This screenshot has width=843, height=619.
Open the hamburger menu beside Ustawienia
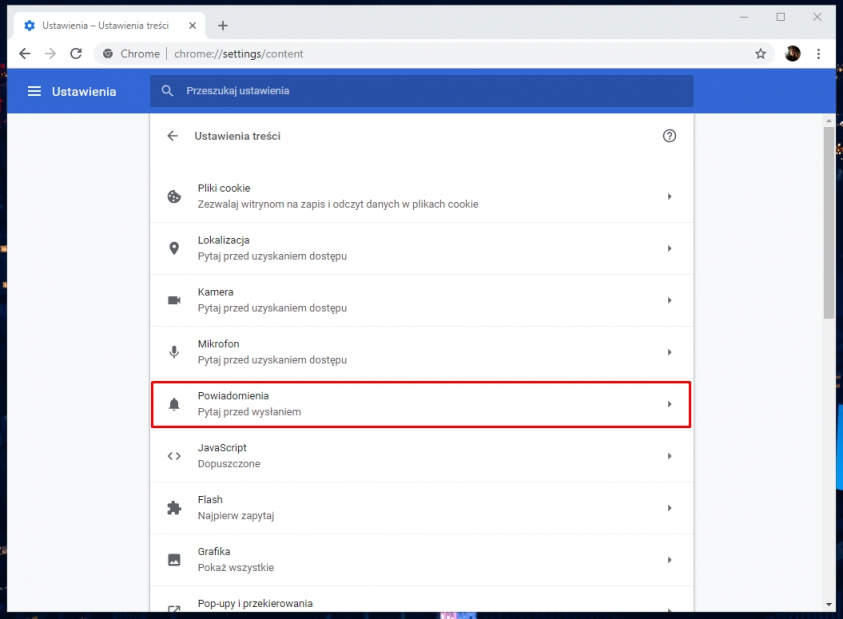coord(34,90)
